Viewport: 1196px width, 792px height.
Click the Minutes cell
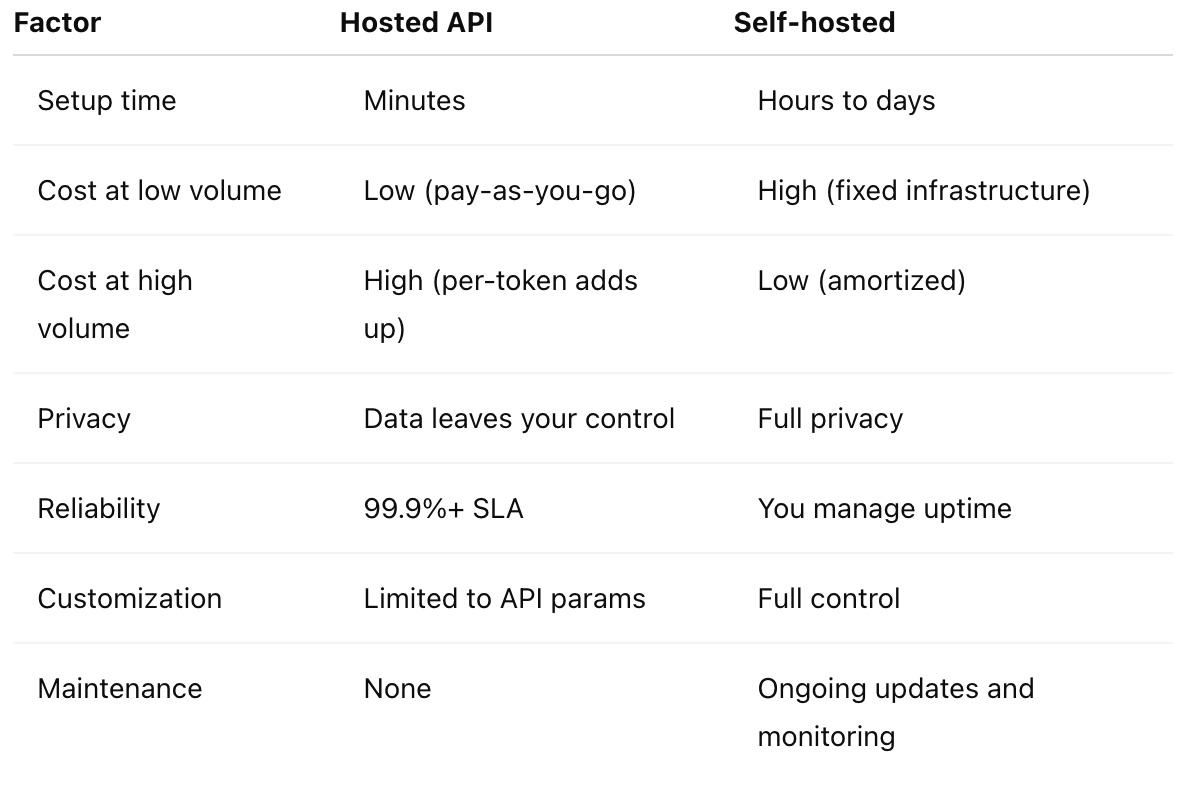pos(414,101)
